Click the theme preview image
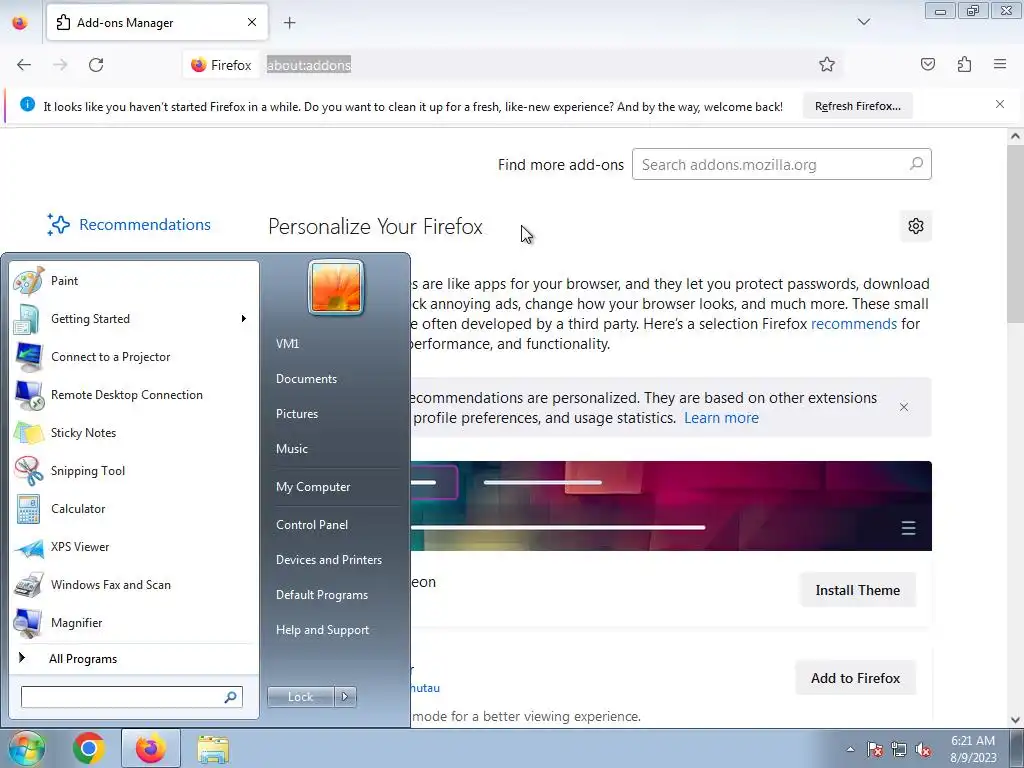The height and width of the screenshot is (768, 1024). point(671,506)
